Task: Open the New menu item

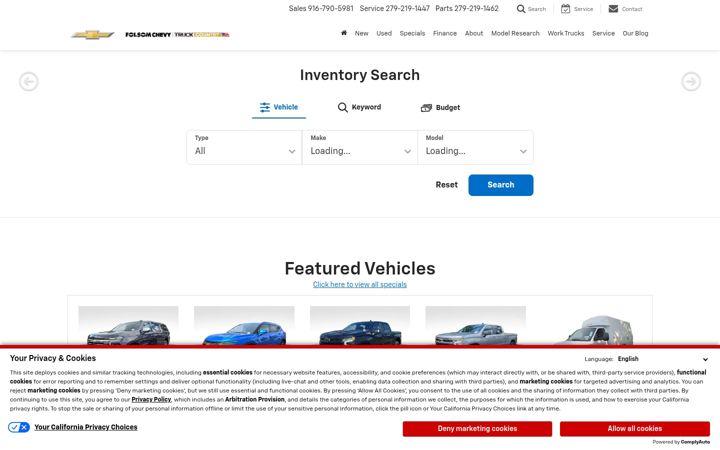Action: coord(361,34)
